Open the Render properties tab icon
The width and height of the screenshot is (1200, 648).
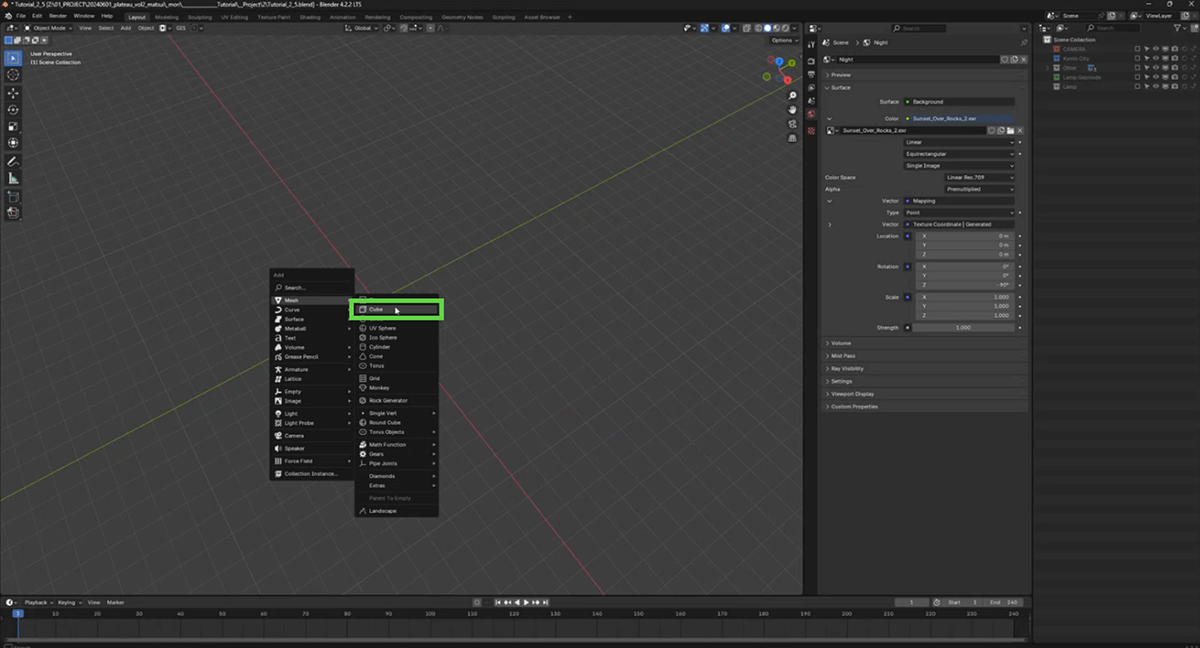pyautogui.click(x=811, y=62)
